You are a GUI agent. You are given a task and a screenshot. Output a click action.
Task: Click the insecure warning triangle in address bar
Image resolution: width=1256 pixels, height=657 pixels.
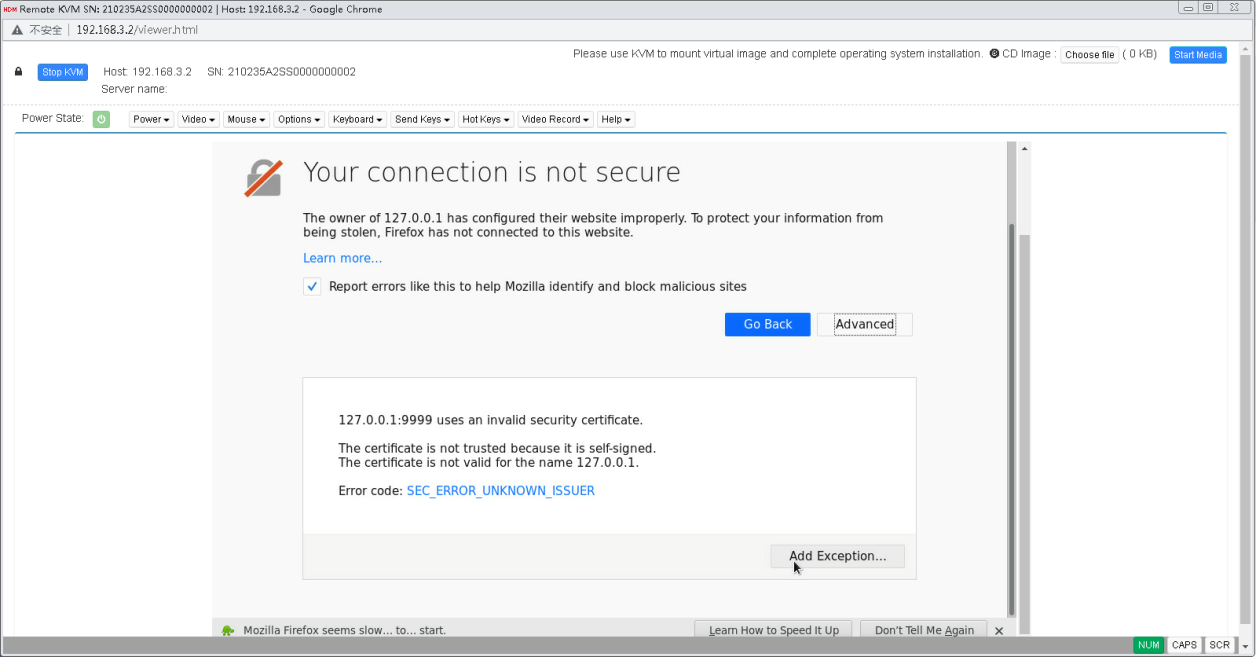coord(17,30)
